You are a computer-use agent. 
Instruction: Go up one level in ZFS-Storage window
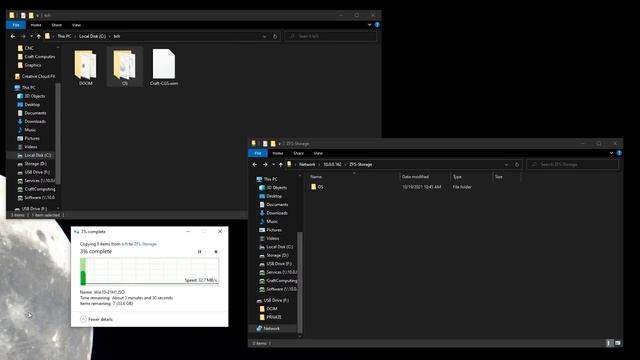281,164
